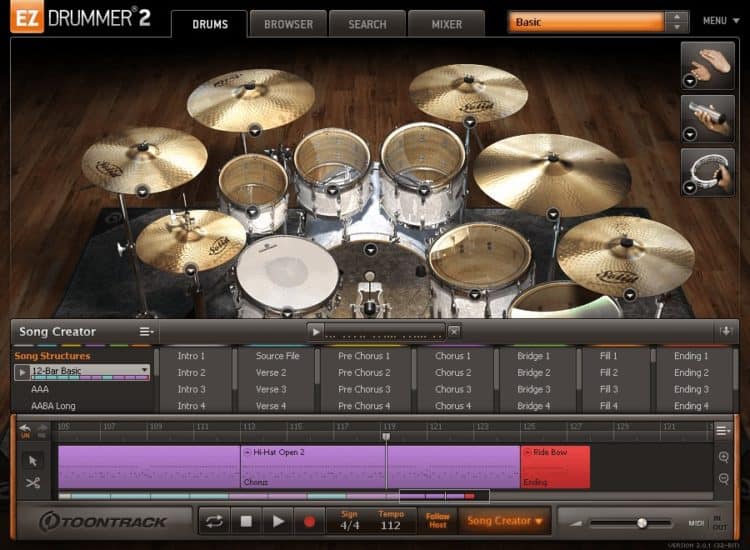Select Ending 1 part
The width and height of the screenshot is (750, 550).
coord(691,356)
